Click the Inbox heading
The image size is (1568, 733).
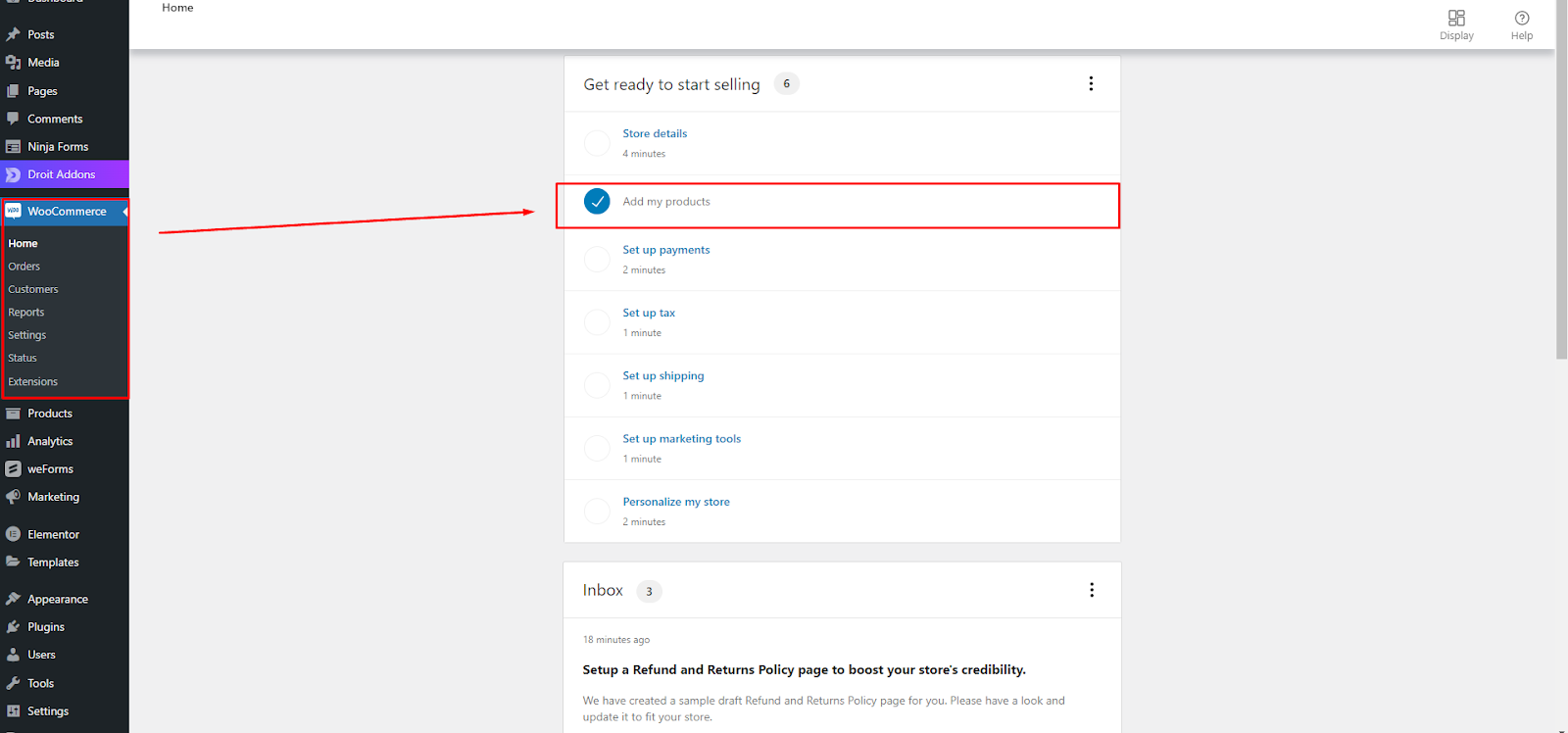[603, 590]
